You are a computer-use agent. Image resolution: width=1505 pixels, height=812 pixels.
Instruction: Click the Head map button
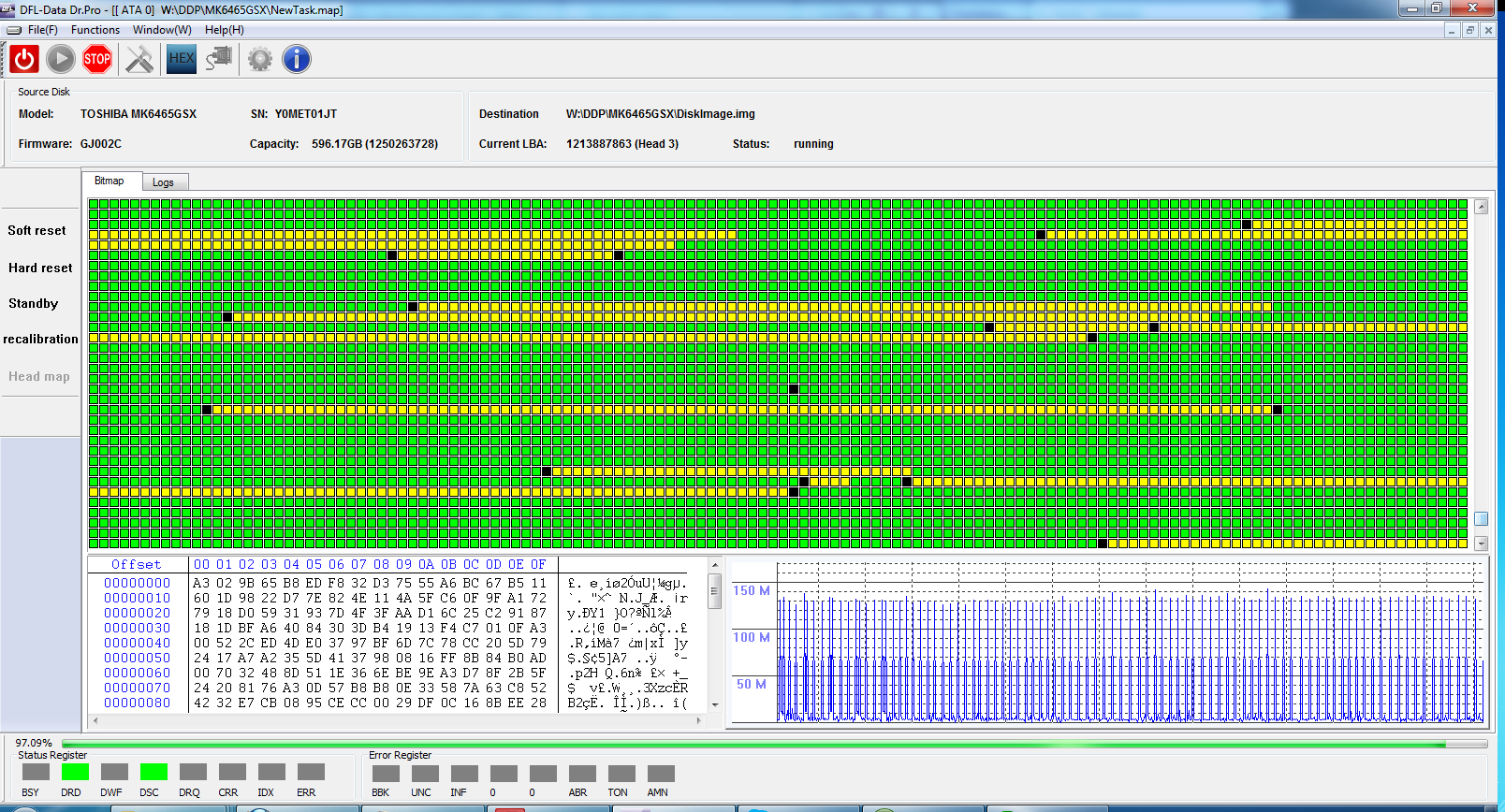click(x=39, y=376)
